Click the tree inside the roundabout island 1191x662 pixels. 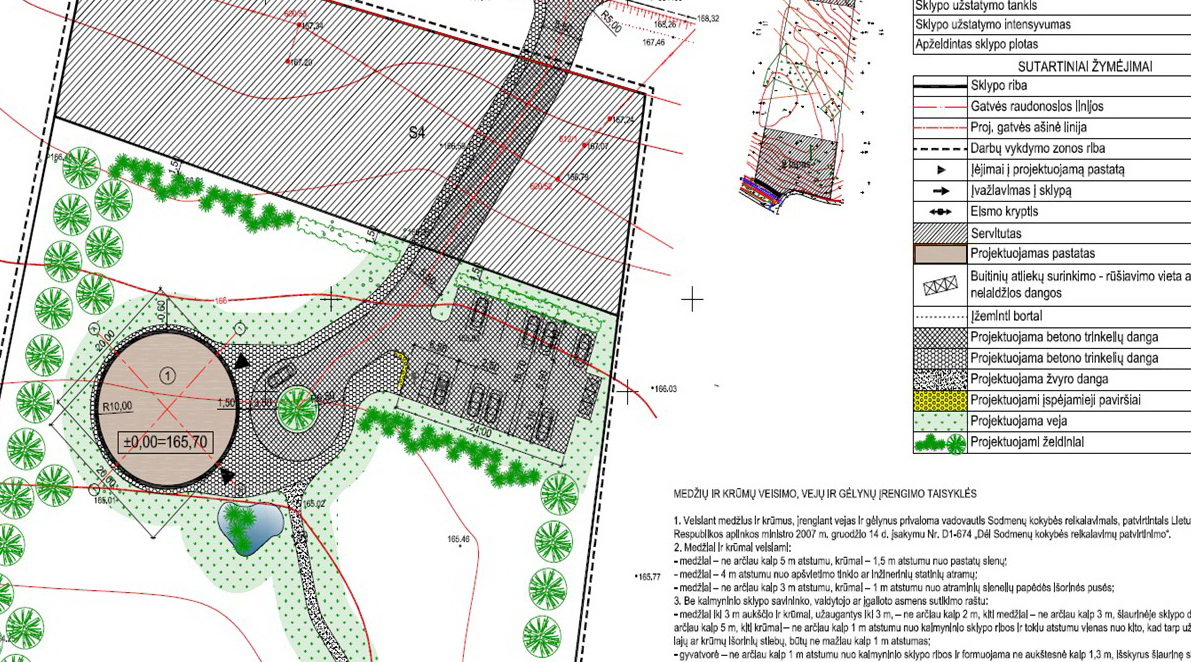click(296, 407)
